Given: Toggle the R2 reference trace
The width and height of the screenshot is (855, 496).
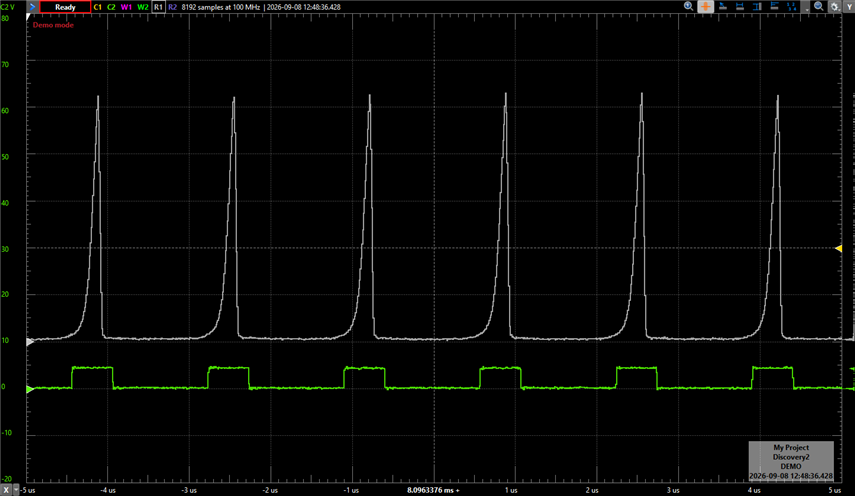Looking at the screenshot, I should click(172, 7).
